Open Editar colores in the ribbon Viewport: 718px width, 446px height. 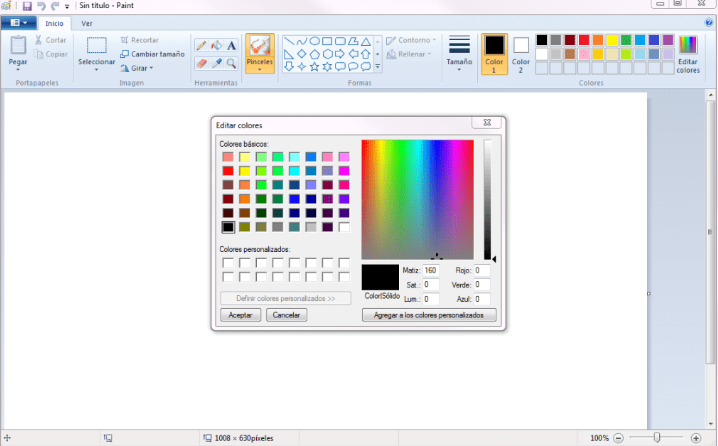click(x=687, y=53)
